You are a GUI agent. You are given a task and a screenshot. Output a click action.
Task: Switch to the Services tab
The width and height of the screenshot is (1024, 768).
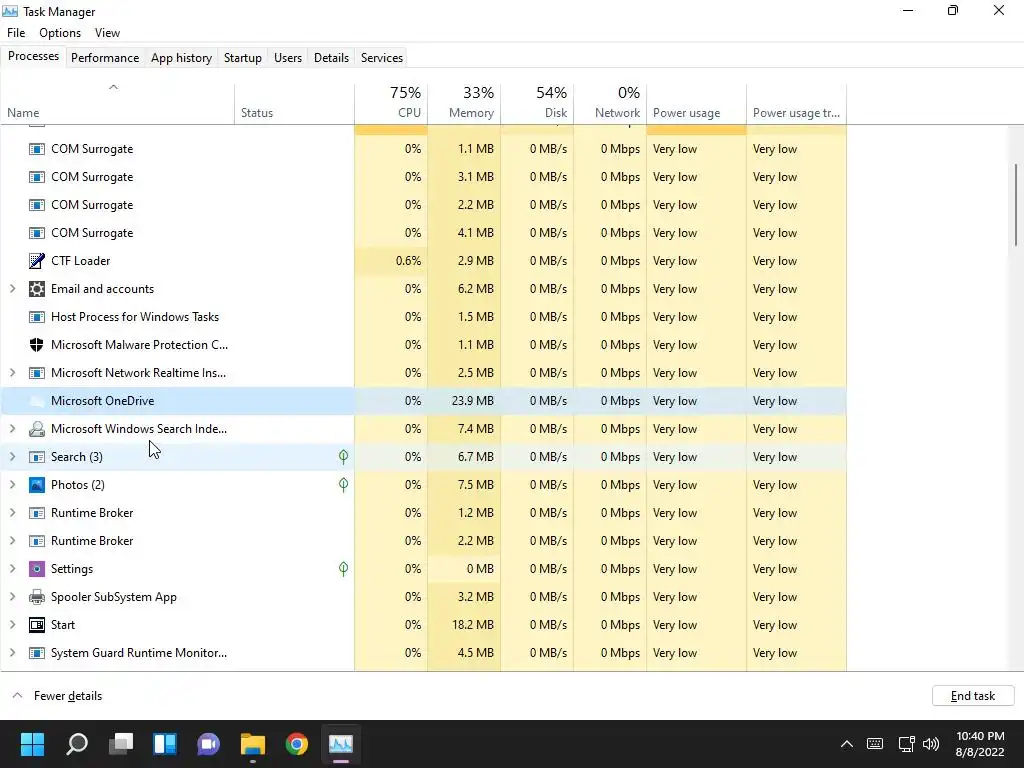point(382,57)
